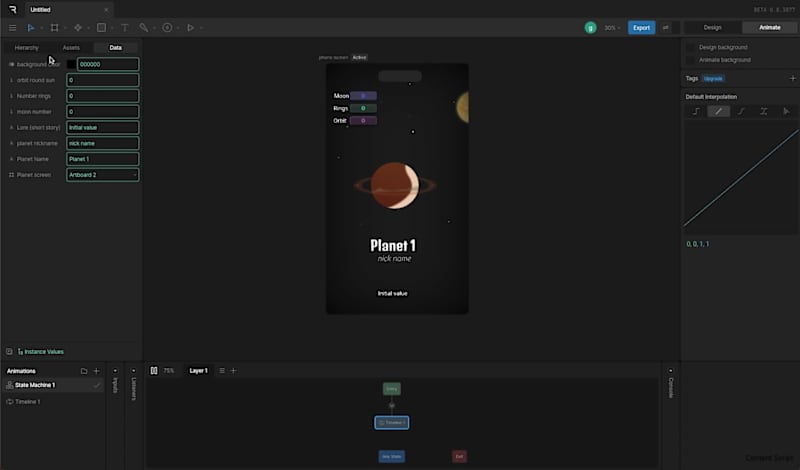Add a new tag with plus icon
This screenshot has width=800, height=470.
coord(792,79)
